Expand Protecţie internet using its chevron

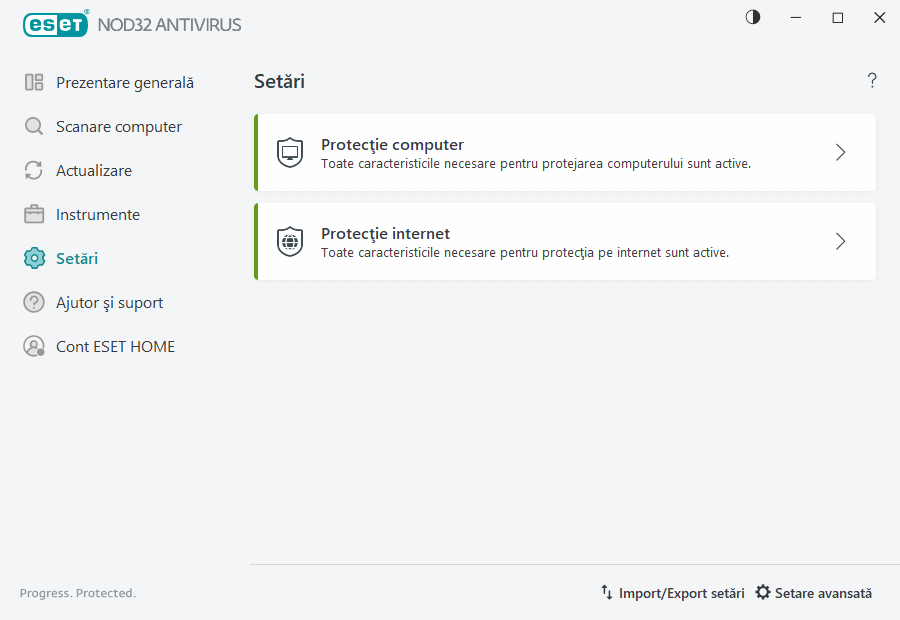pyautogui.click(x=840, y=241)
